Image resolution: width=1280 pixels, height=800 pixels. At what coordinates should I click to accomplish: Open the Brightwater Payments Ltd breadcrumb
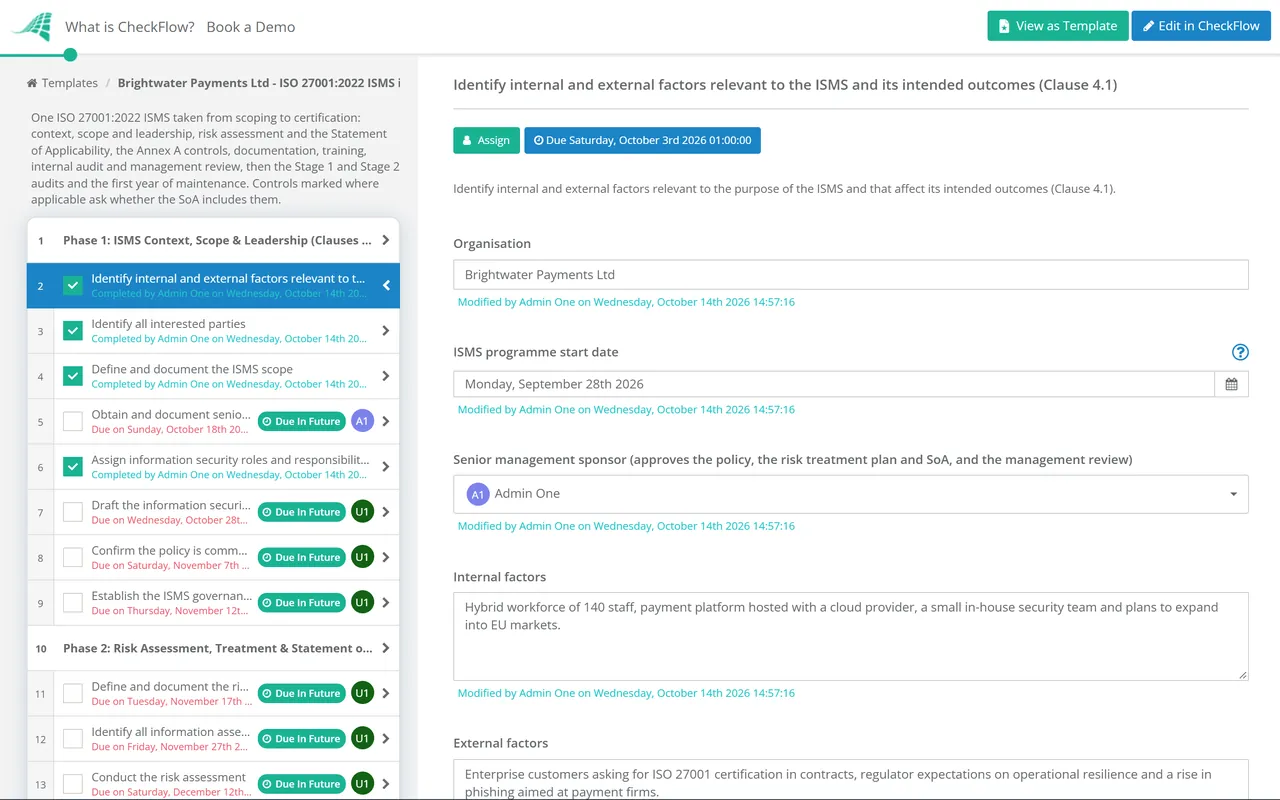259,83
